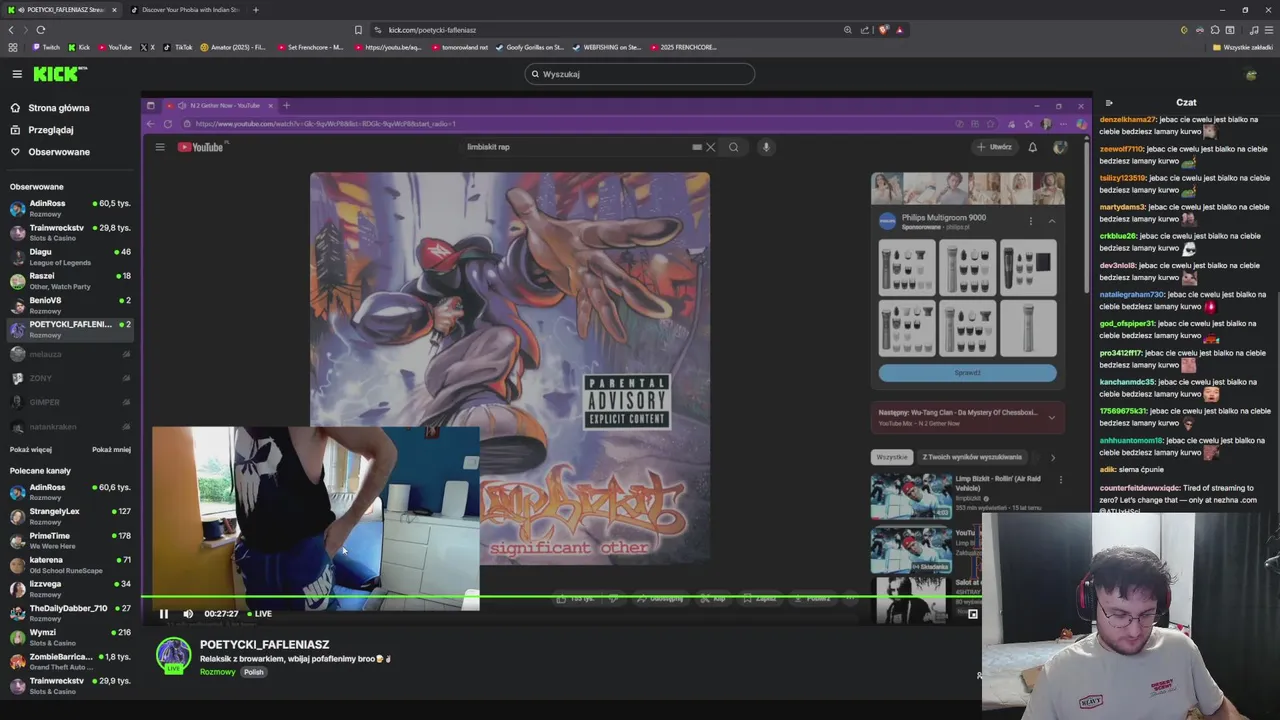Clear the YouTube search query
The image size is (1280, 720).
[710, 147]
